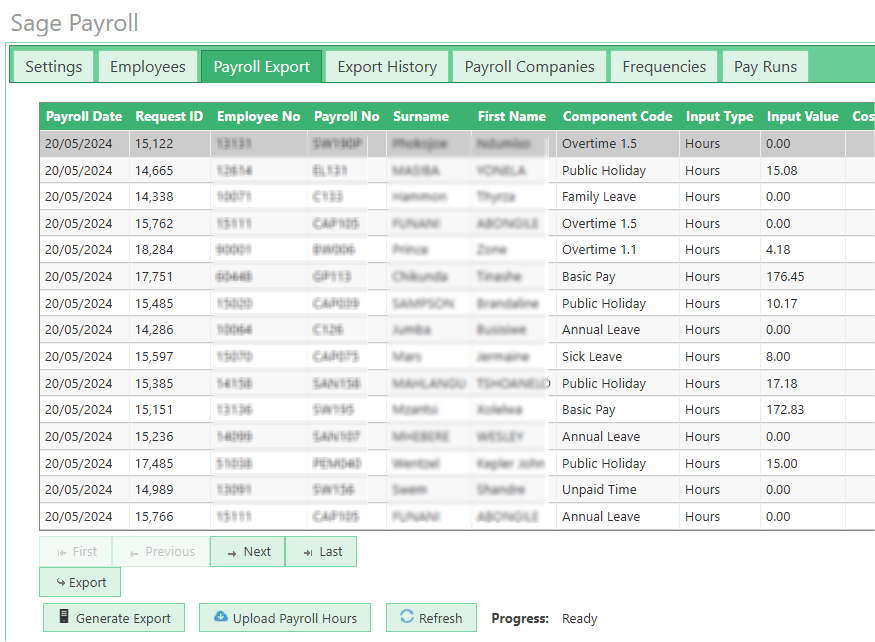Select the Payroll Export tab

pos(261,66)
